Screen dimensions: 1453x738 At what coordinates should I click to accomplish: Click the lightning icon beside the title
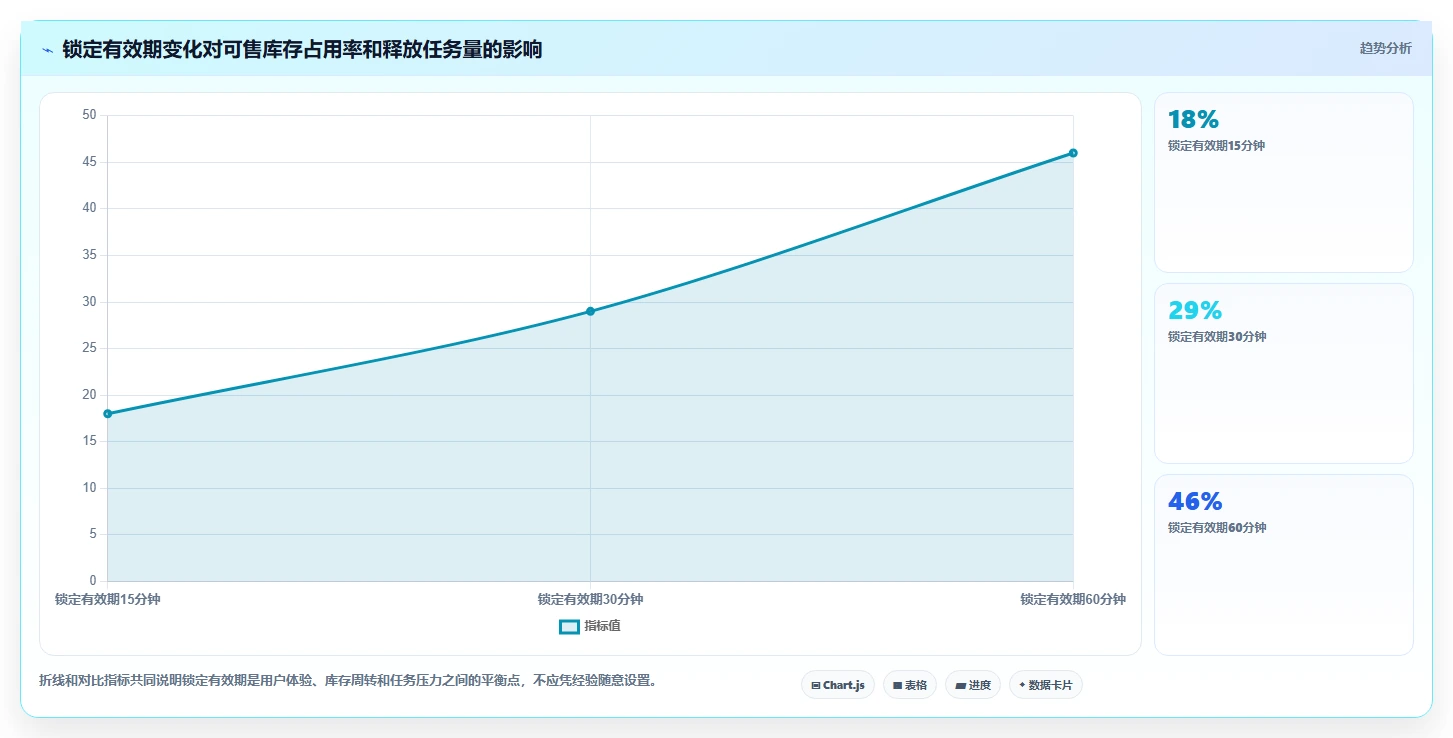(47, 50)
